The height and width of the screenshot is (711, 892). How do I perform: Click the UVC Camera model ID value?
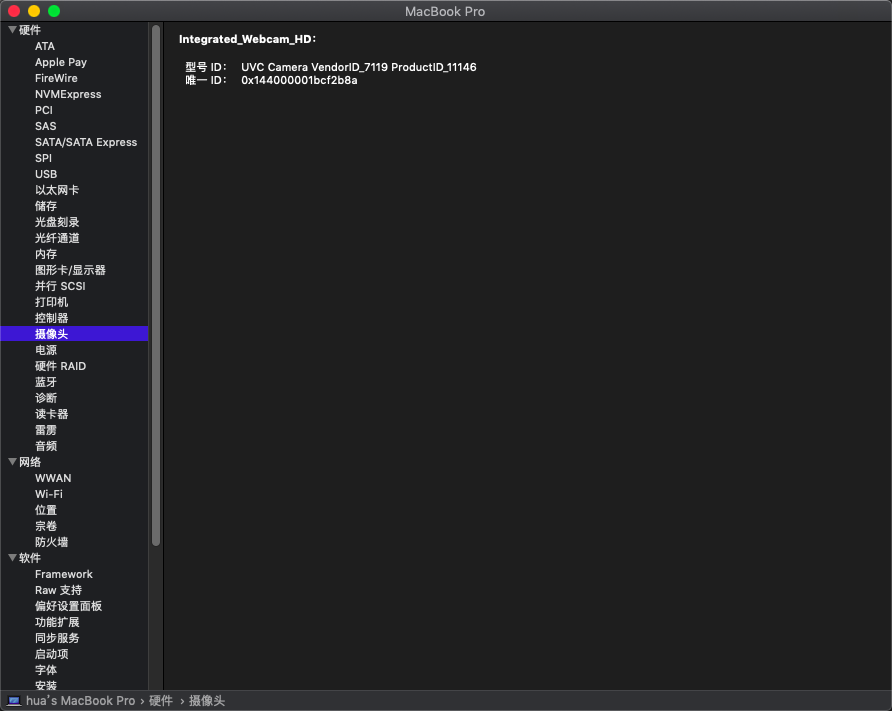click(358, 67)
